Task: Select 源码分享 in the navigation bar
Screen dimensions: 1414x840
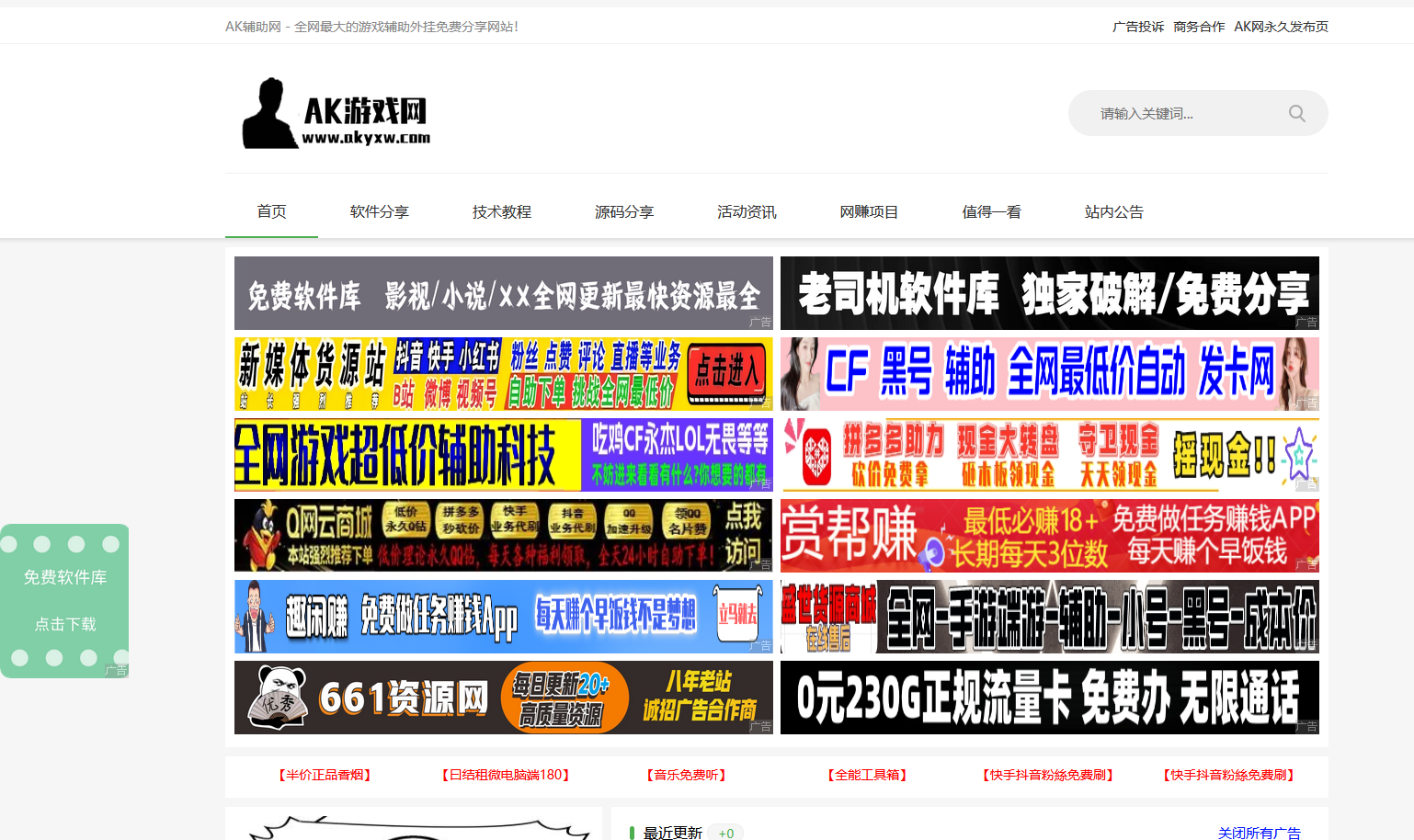Action: (623, 211)
